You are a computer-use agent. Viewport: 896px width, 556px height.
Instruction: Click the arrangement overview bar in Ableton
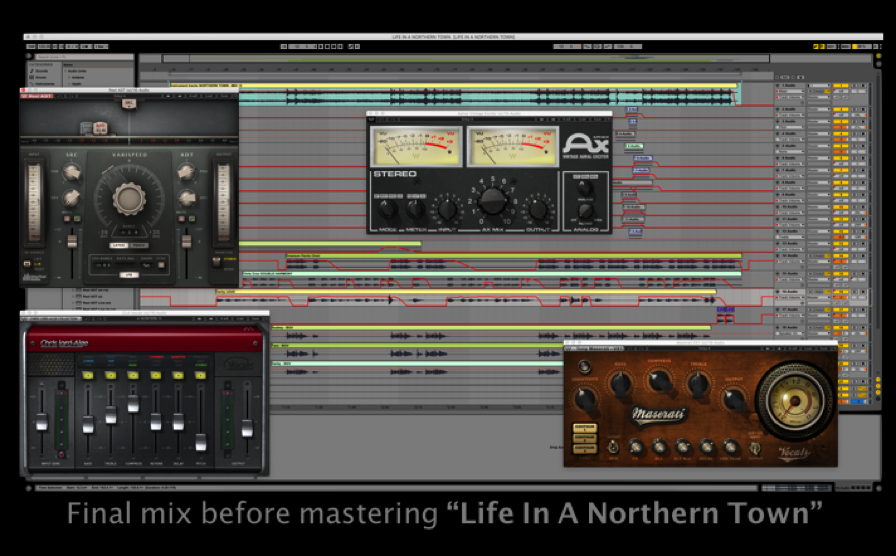coord(466,58)
